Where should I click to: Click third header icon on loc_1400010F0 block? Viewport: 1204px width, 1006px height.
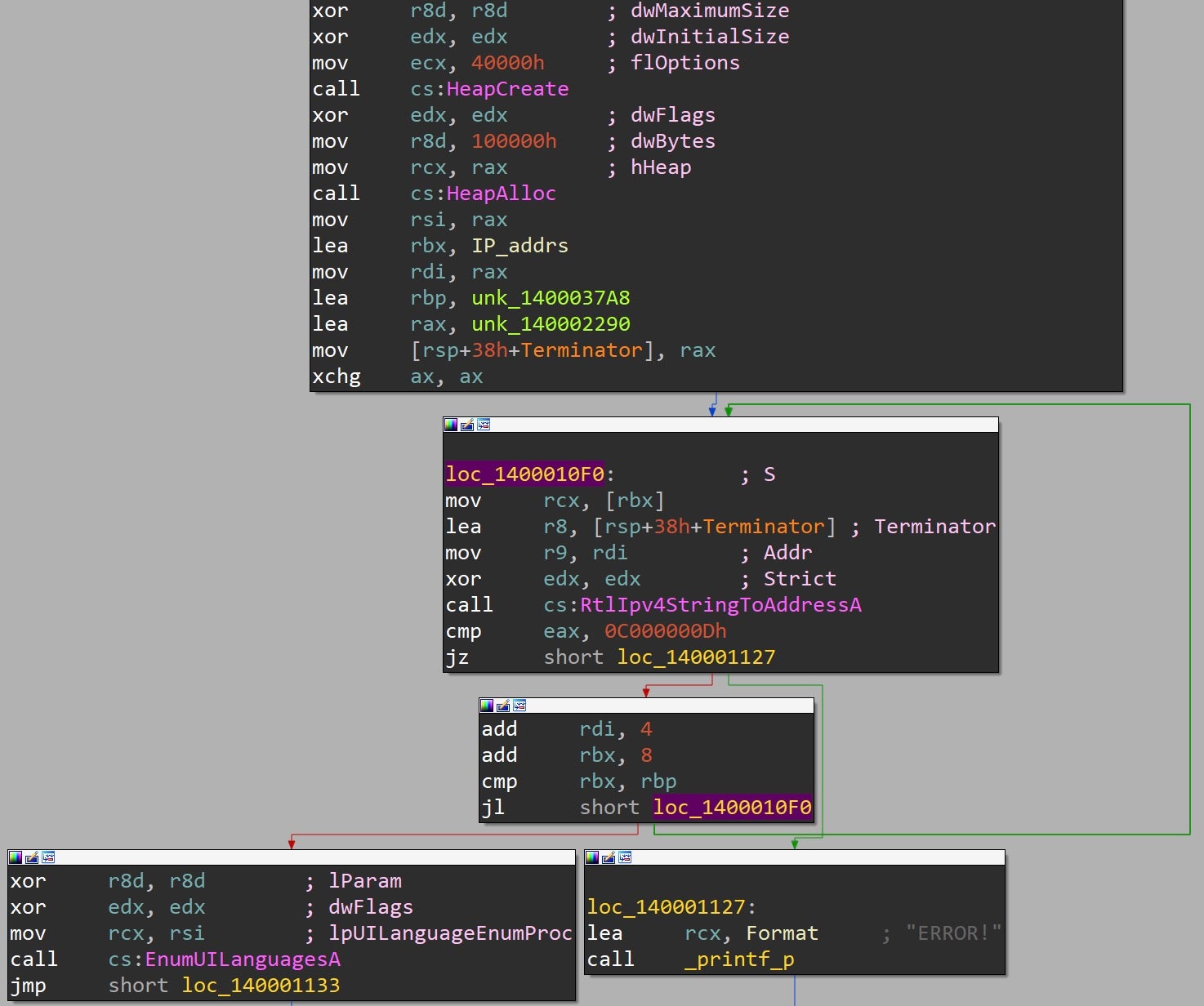(484, 425)
